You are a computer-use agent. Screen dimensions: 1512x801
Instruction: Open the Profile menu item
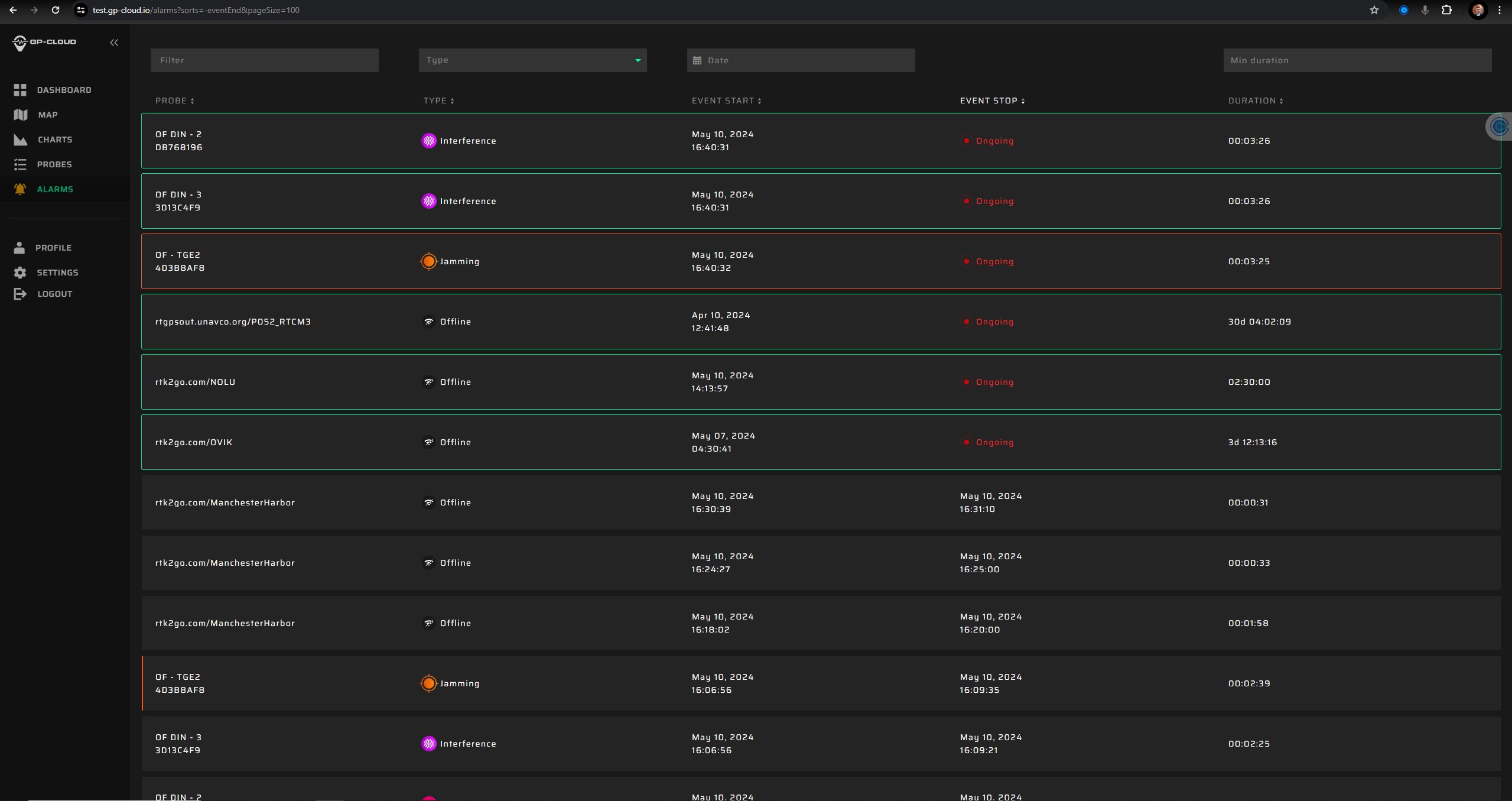[x=53, y=248]
